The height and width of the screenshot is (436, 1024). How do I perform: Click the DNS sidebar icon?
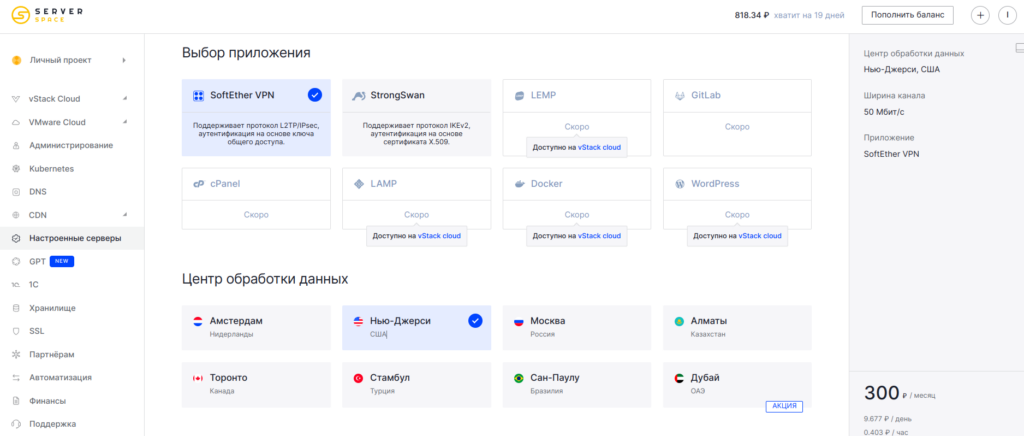pyautogui.click(x=16, y=192)
